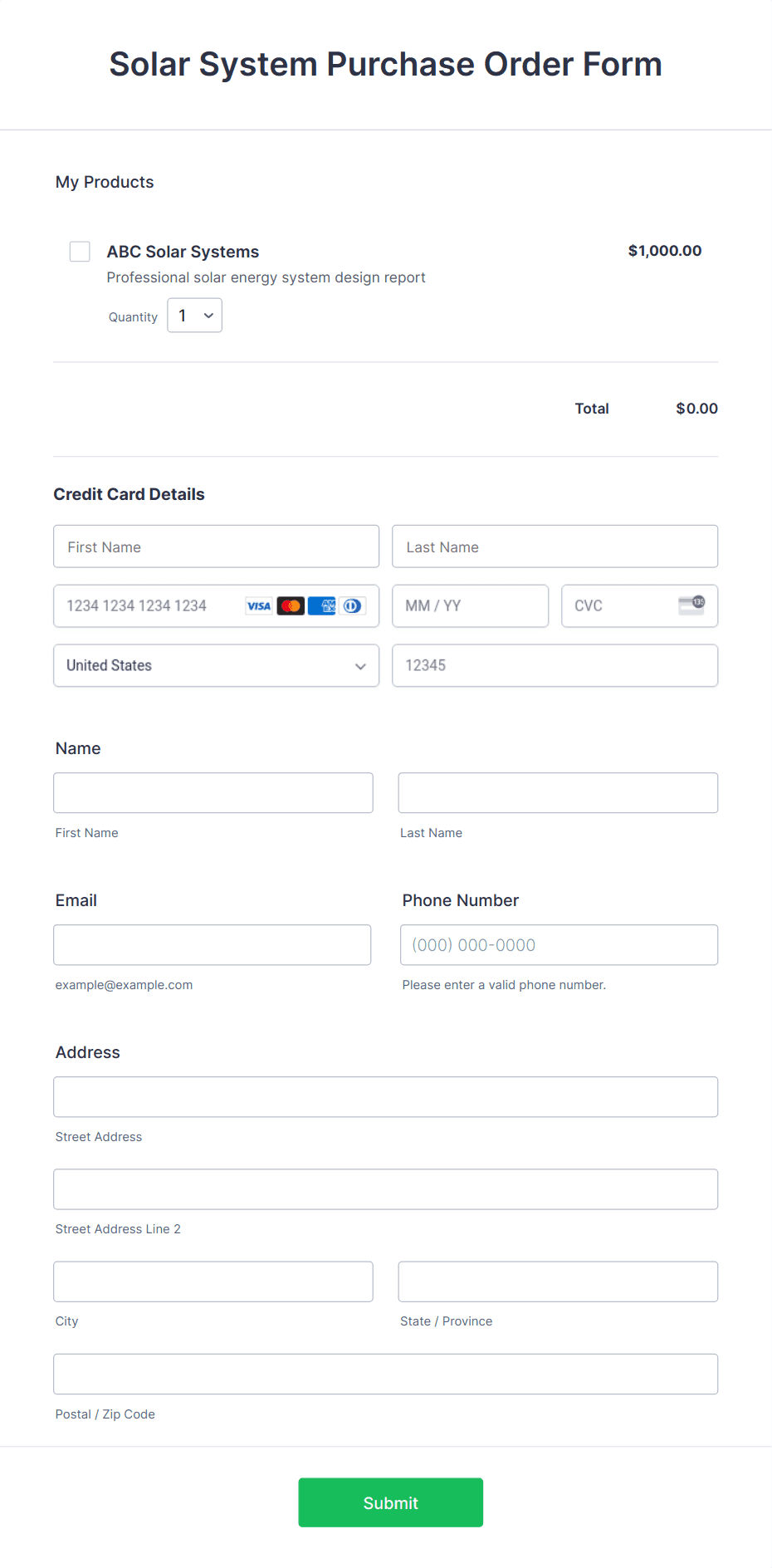
Task: Focus the Postal / Zip Code field
Action: click(386, 1374)
